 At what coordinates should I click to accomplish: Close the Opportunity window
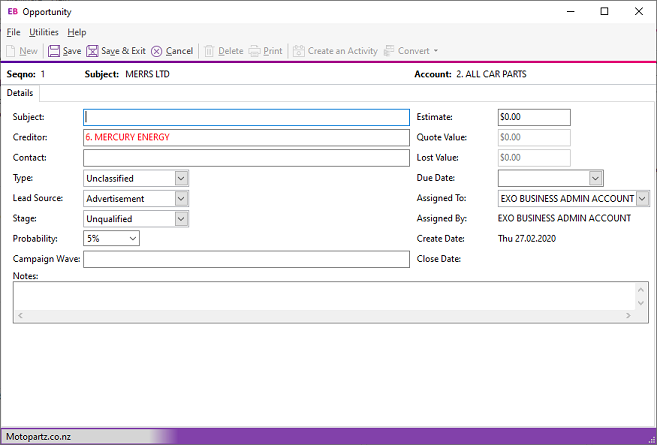click(x=639, y=11)
